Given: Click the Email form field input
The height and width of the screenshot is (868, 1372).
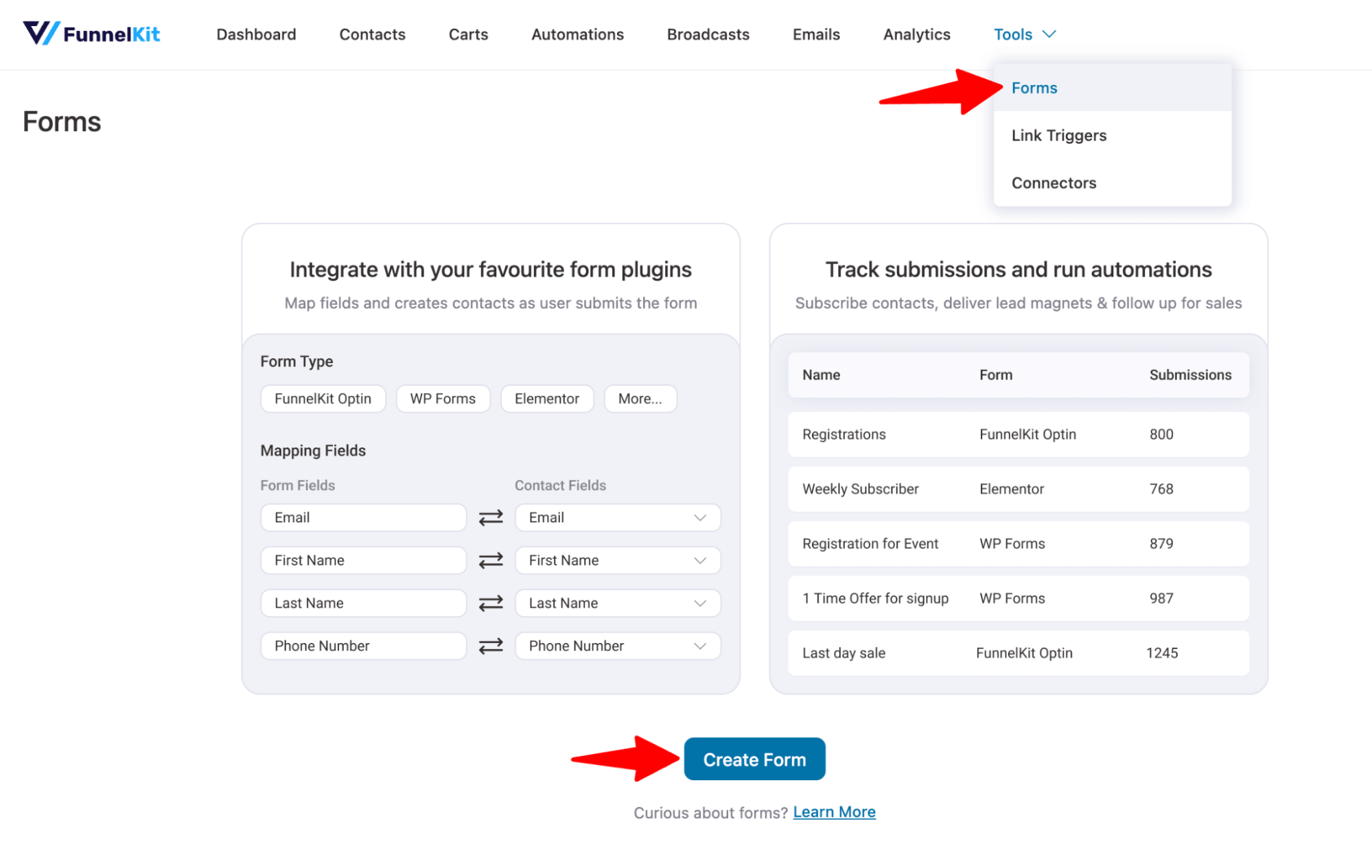Looking at the screenshot, I should [364, 517].
